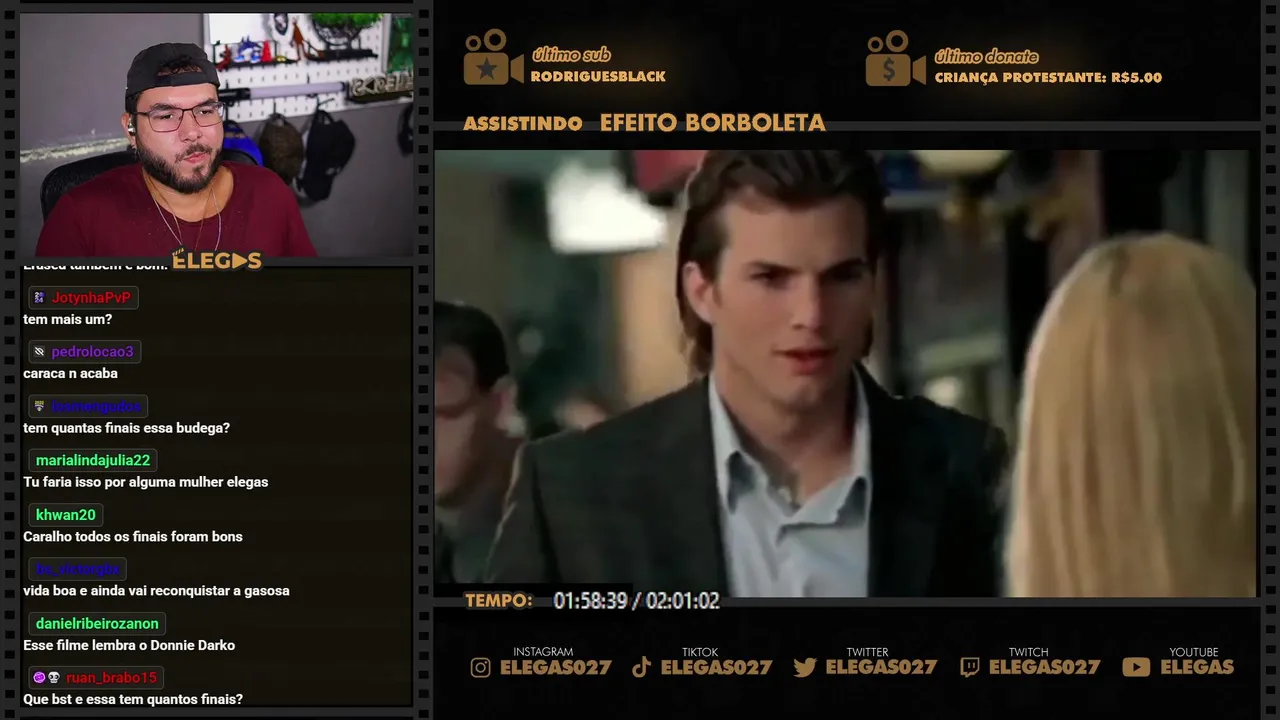The image size is (1280, 720).
Task: Click the badge icon beside pedrolocao3
Action: pos(39,352)
